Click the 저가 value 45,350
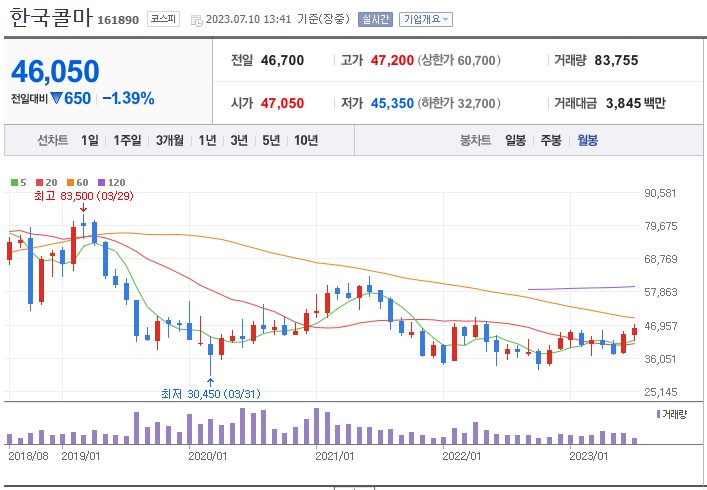The height and width of the screenshot is (490, 707). [392, 103]
